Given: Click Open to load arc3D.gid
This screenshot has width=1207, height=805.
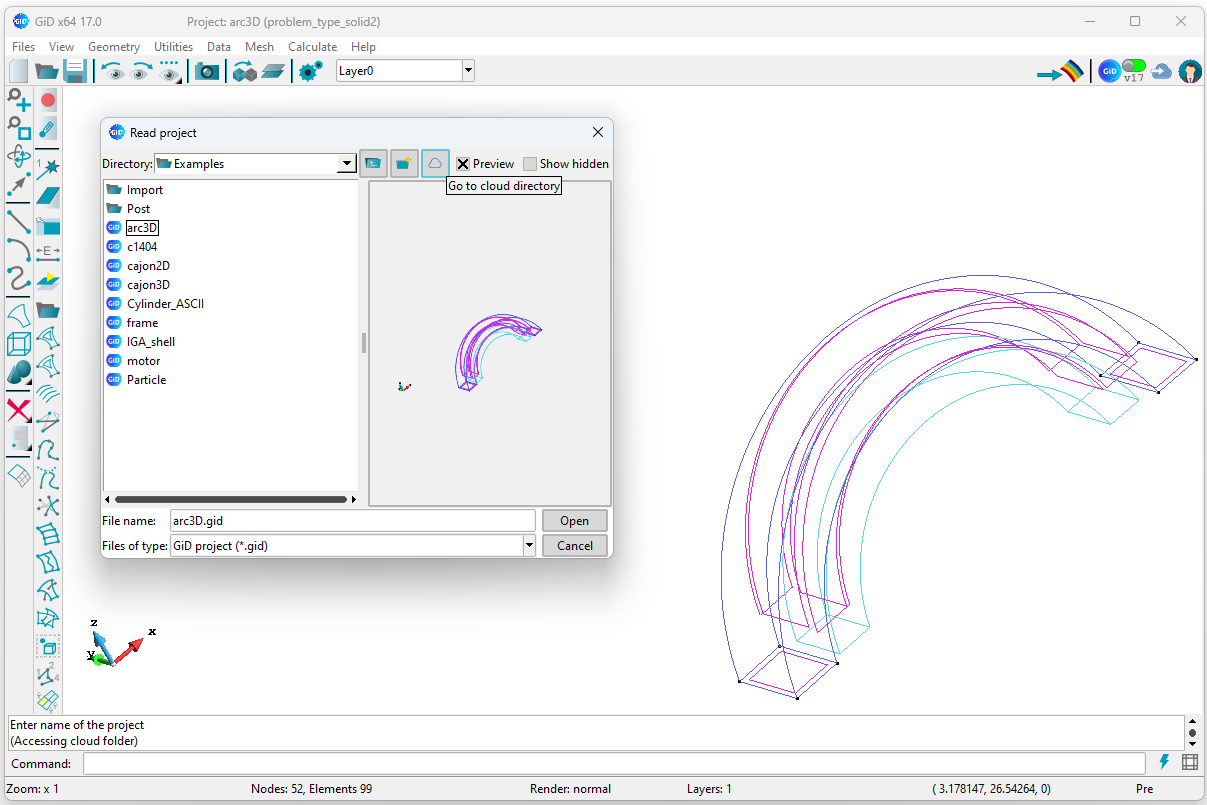Looking at the screenshot, I should pos(574,520).
